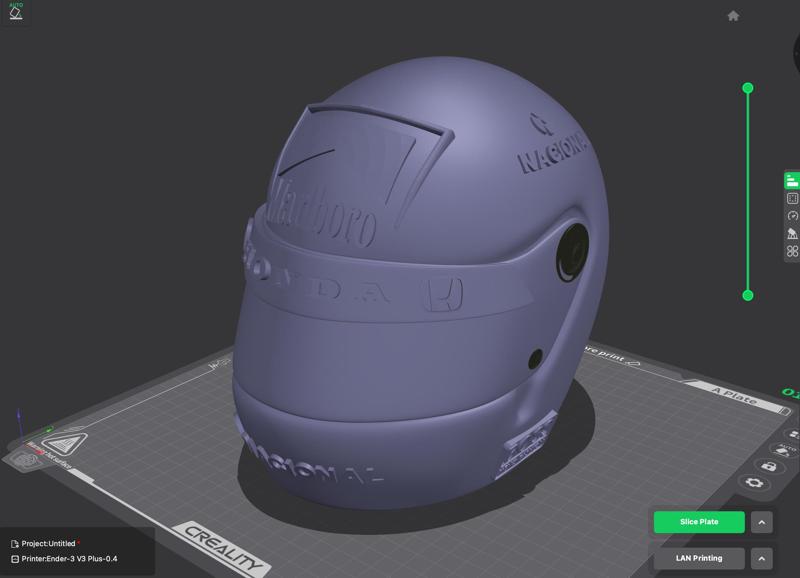Click the home view icon

(x=733, y=16)
